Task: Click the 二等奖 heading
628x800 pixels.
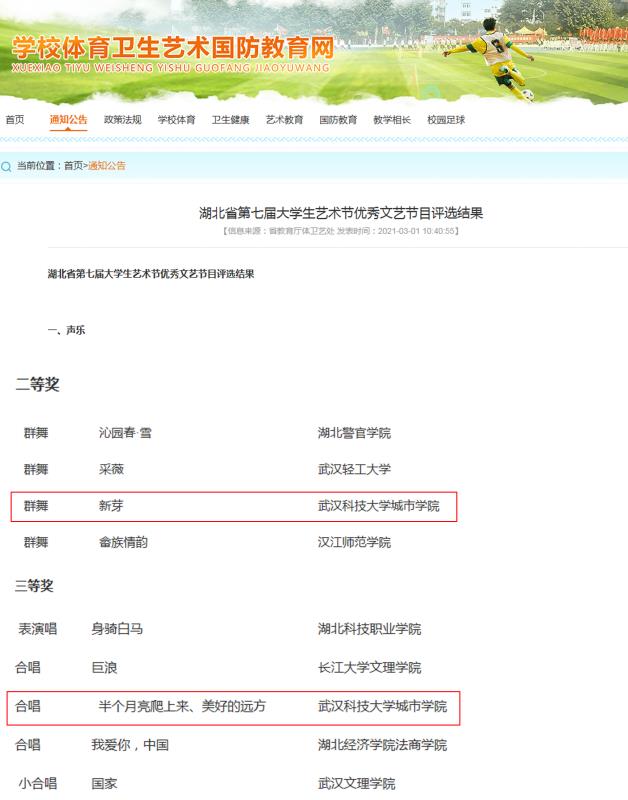Action: point(37,385)
